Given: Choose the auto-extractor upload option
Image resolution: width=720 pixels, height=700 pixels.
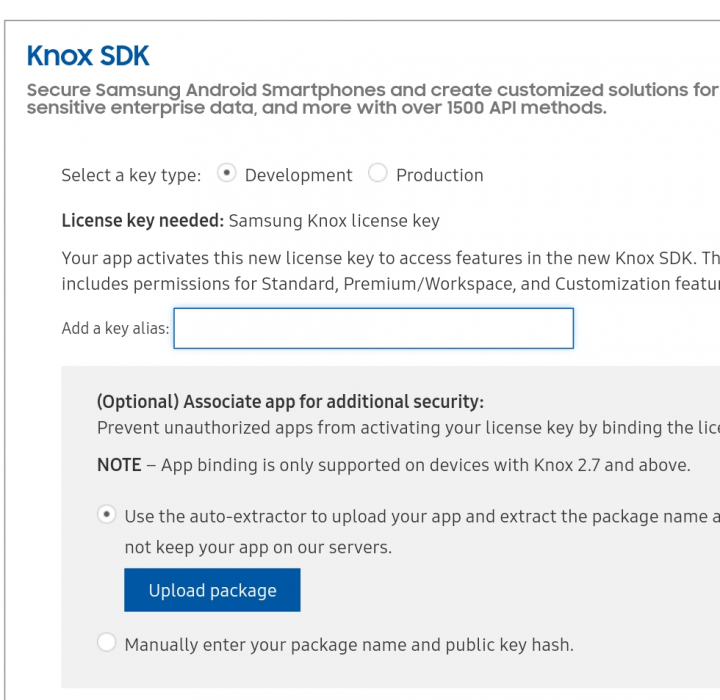Looking at the screenshot, I should point(107,514).
